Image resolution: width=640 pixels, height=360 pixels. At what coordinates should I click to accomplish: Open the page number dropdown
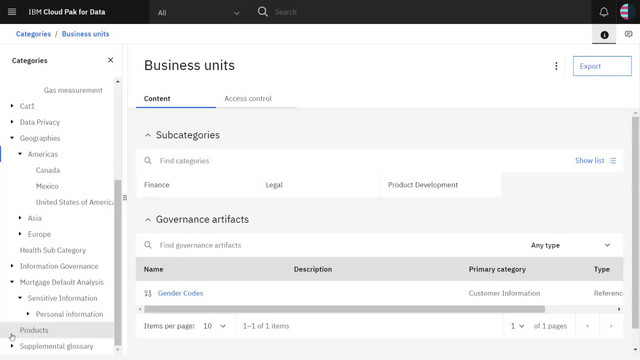(517, 326)
